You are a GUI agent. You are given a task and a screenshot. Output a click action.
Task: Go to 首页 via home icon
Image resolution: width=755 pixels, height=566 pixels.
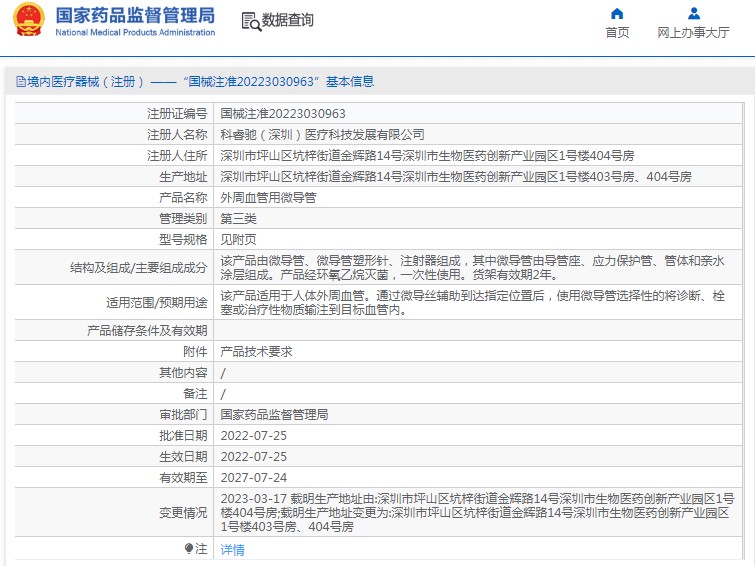(617, 13)
